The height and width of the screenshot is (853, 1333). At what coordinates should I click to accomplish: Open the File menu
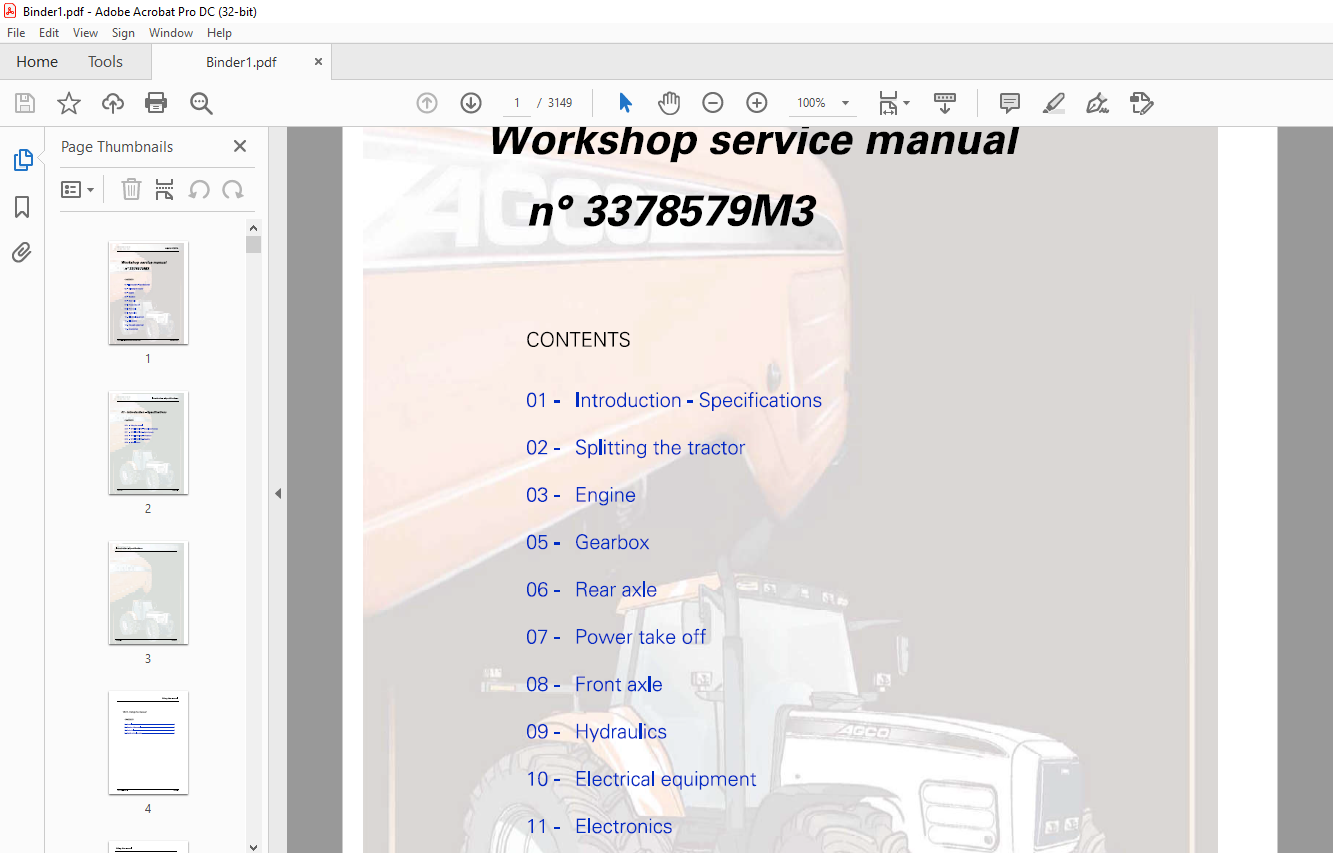pyautogui.click(x=16, y=33)
